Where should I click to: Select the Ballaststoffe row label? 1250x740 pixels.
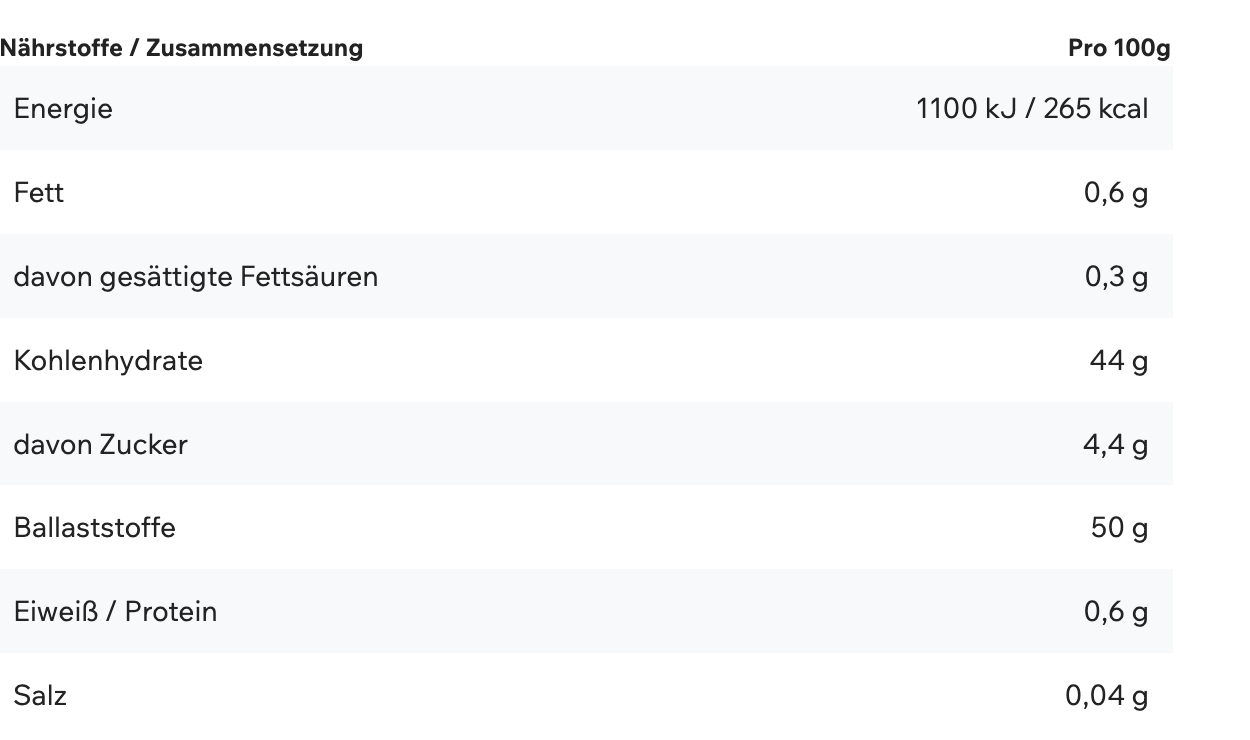tap(95, 527)
